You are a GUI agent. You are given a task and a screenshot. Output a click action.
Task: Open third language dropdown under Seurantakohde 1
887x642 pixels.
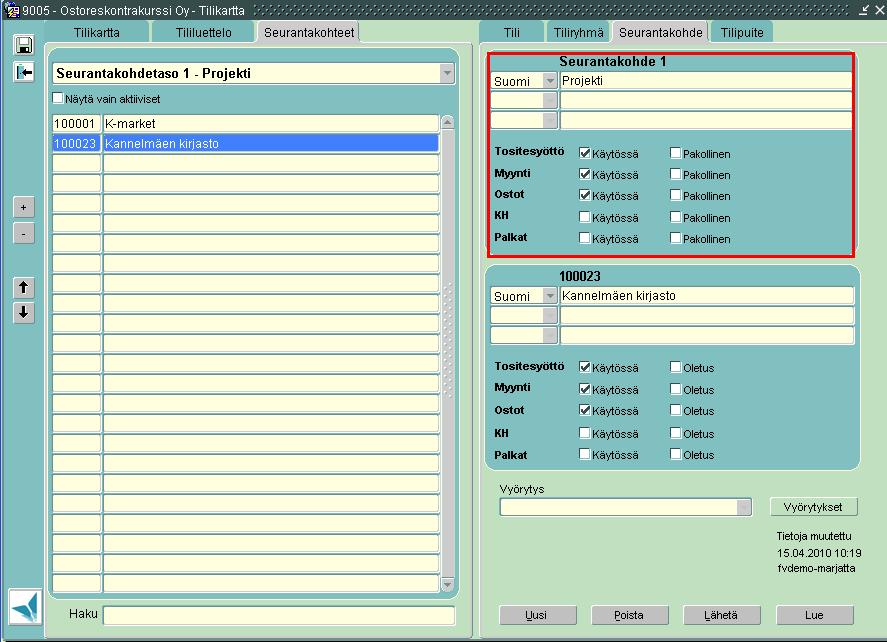[549, 120]
